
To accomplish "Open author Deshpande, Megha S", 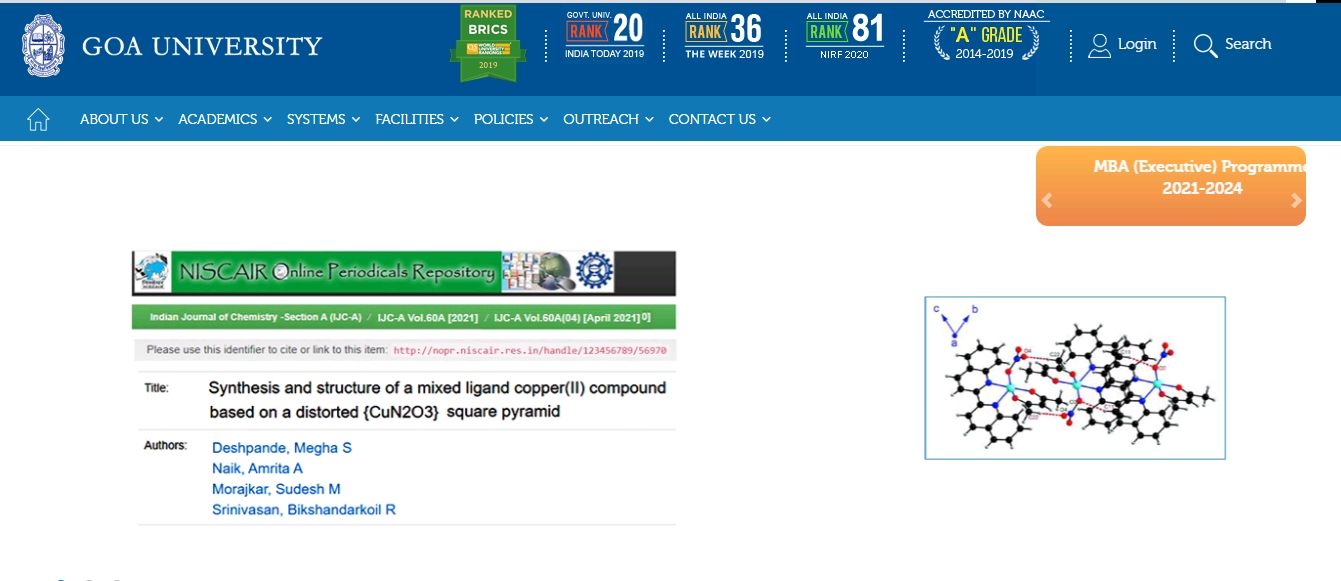I will (282, 447).
